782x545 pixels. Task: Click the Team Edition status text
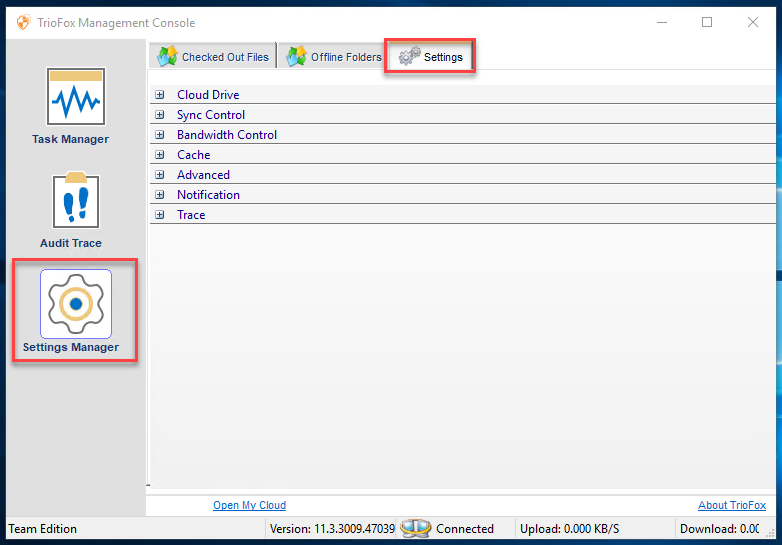[x=42, y=529]
